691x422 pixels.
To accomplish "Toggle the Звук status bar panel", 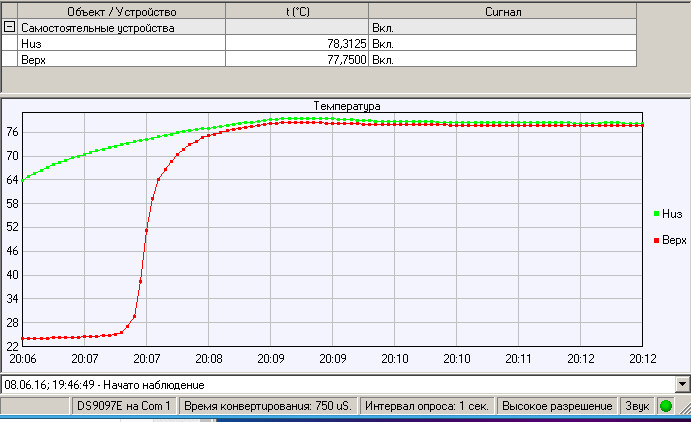I will point(636,406).
